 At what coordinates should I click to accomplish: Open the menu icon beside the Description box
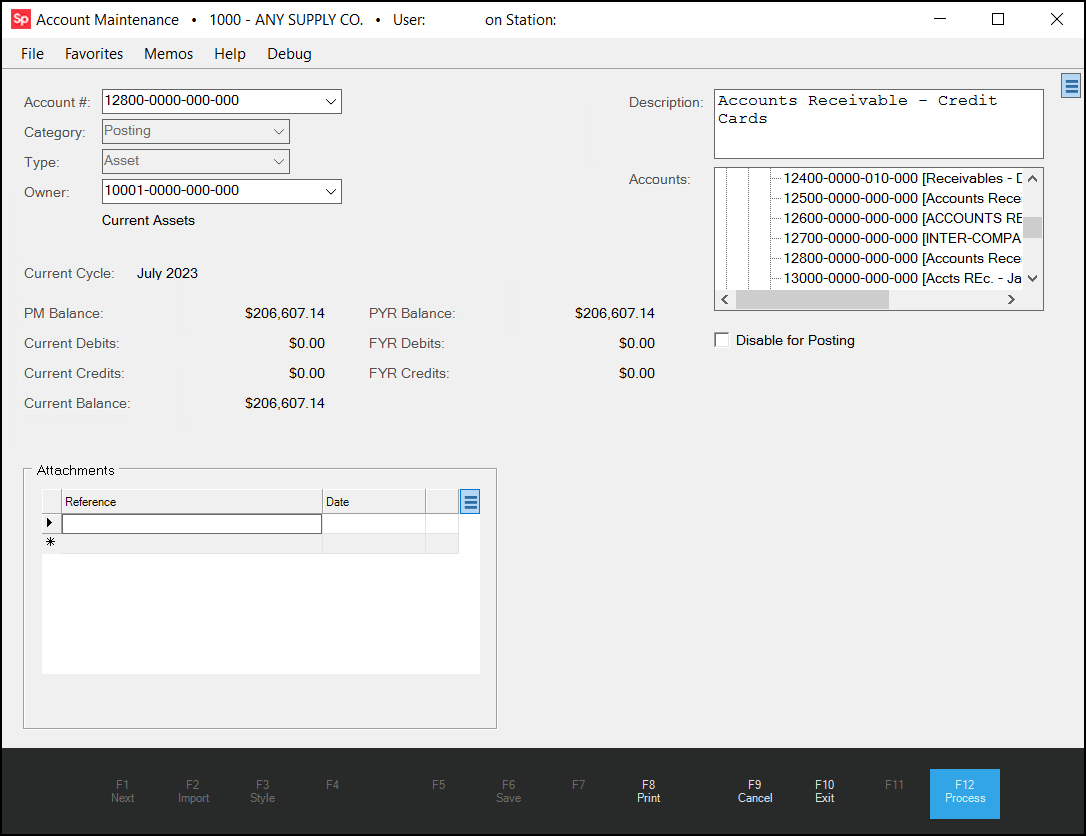[1071, 85]
